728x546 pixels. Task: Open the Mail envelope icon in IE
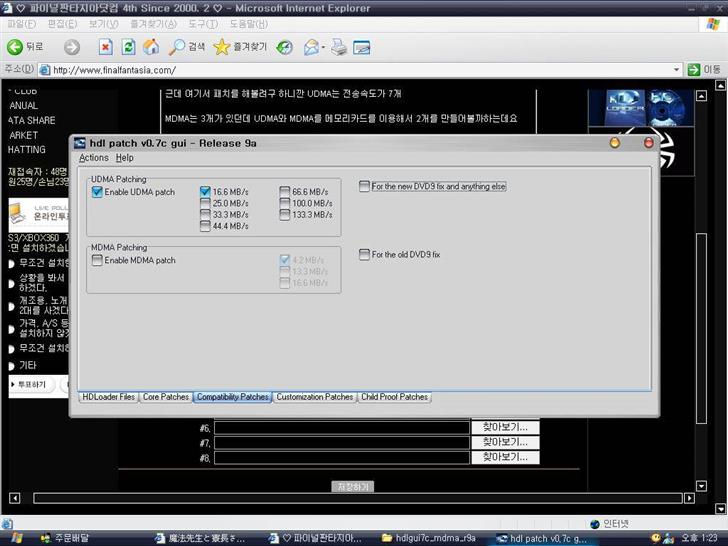click(x=312, y=47)
